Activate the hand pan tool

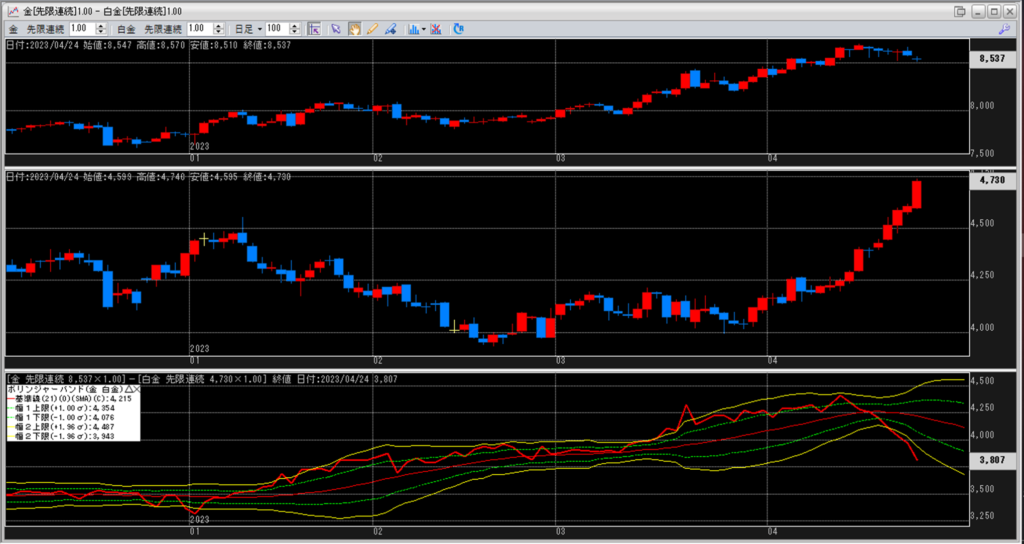[354, 29]
